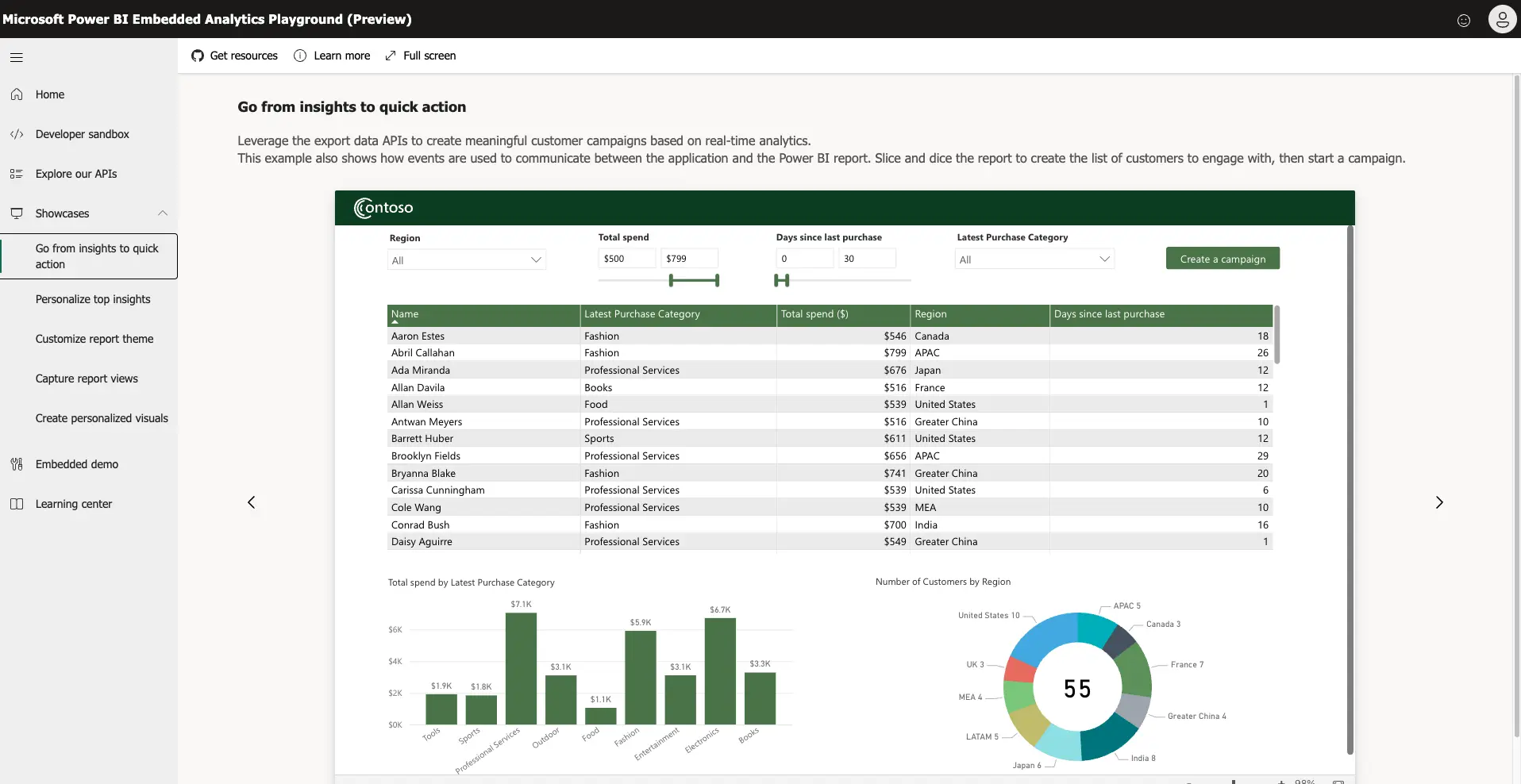Click the Full screen arrow icon
The width and height of the screenshot is (1521, 784).
point(391,56)
